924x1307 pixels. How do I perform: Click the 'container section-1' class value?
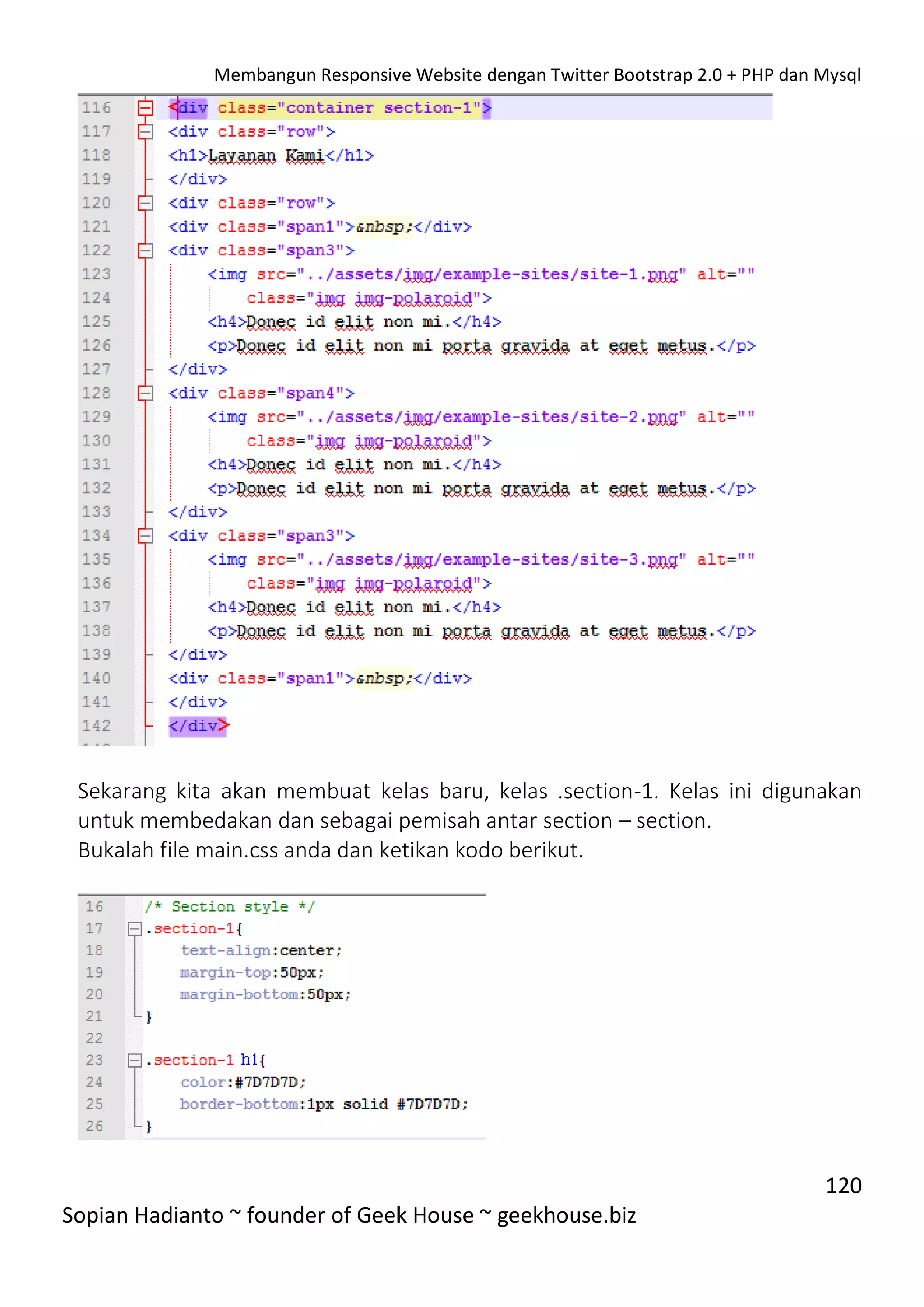coord(379,107)
